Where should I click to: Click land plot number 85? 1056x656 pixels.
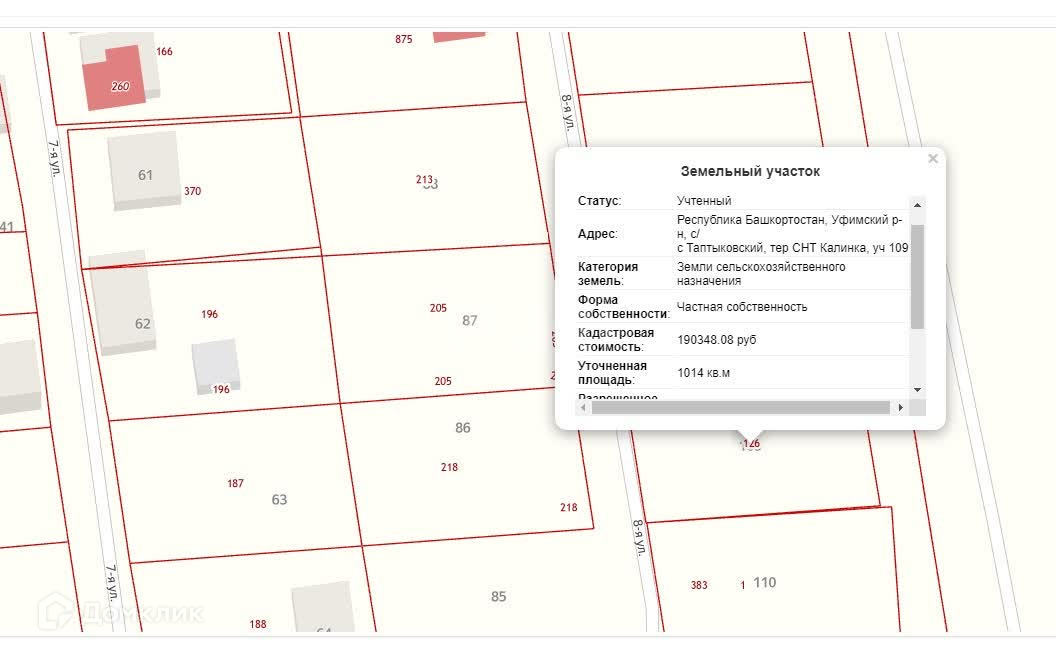point(499,597)
